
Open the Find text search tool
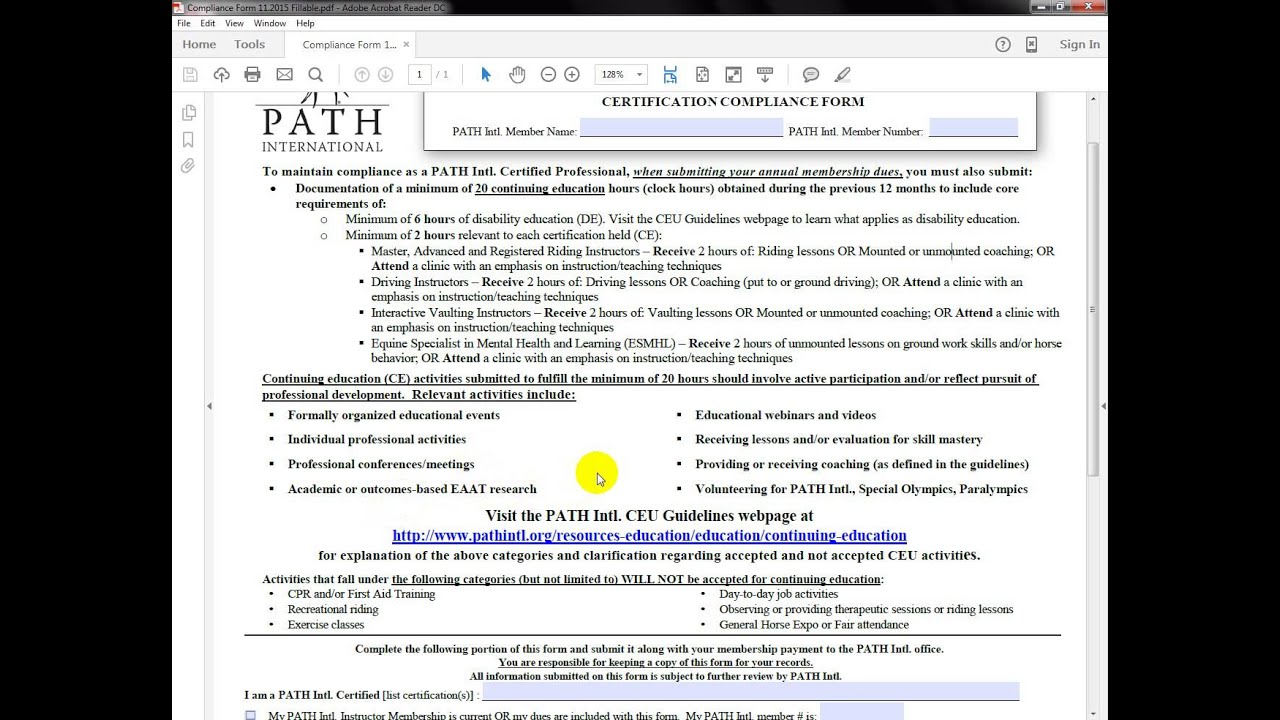pos(316,75)
